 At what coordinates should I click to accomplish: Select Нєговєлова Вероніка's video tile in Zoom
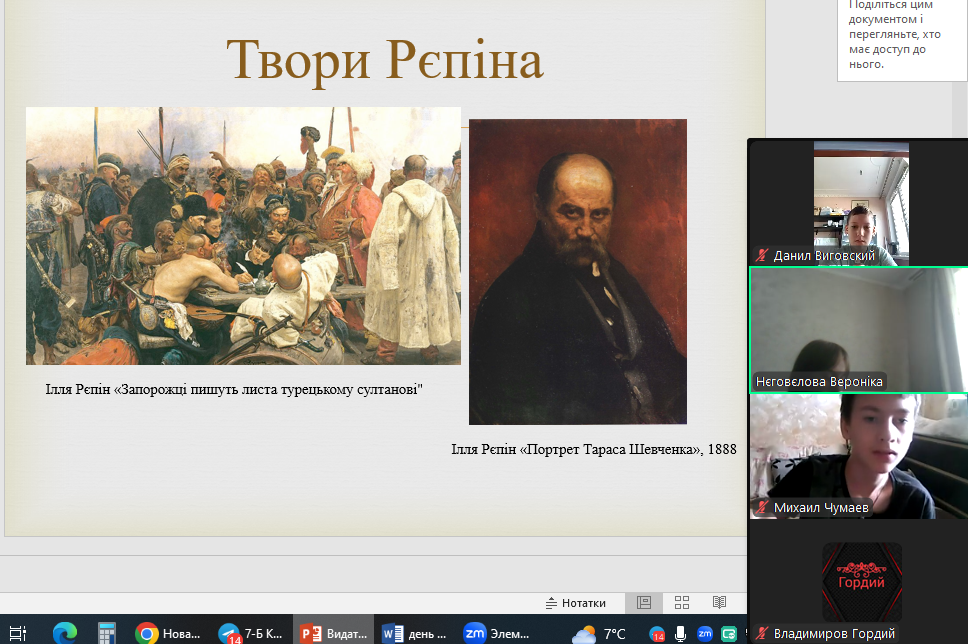pos(859,330)
